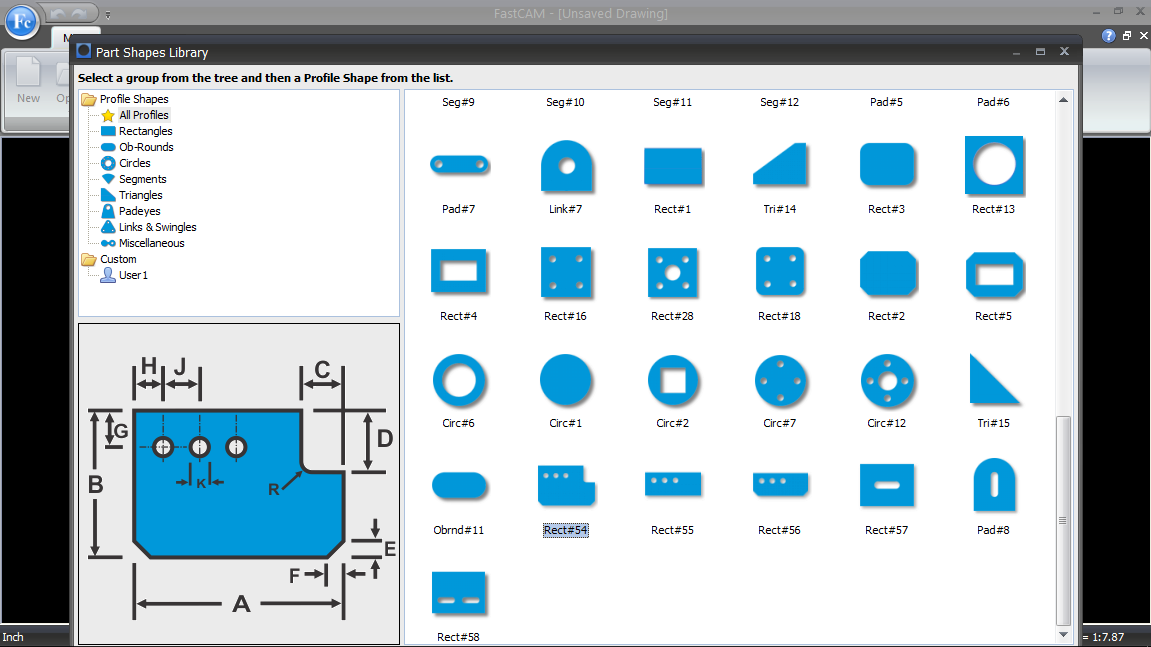Click the Pad#6 label
The width and height of the screenshot is (1151, 647).
click(993, 102)
